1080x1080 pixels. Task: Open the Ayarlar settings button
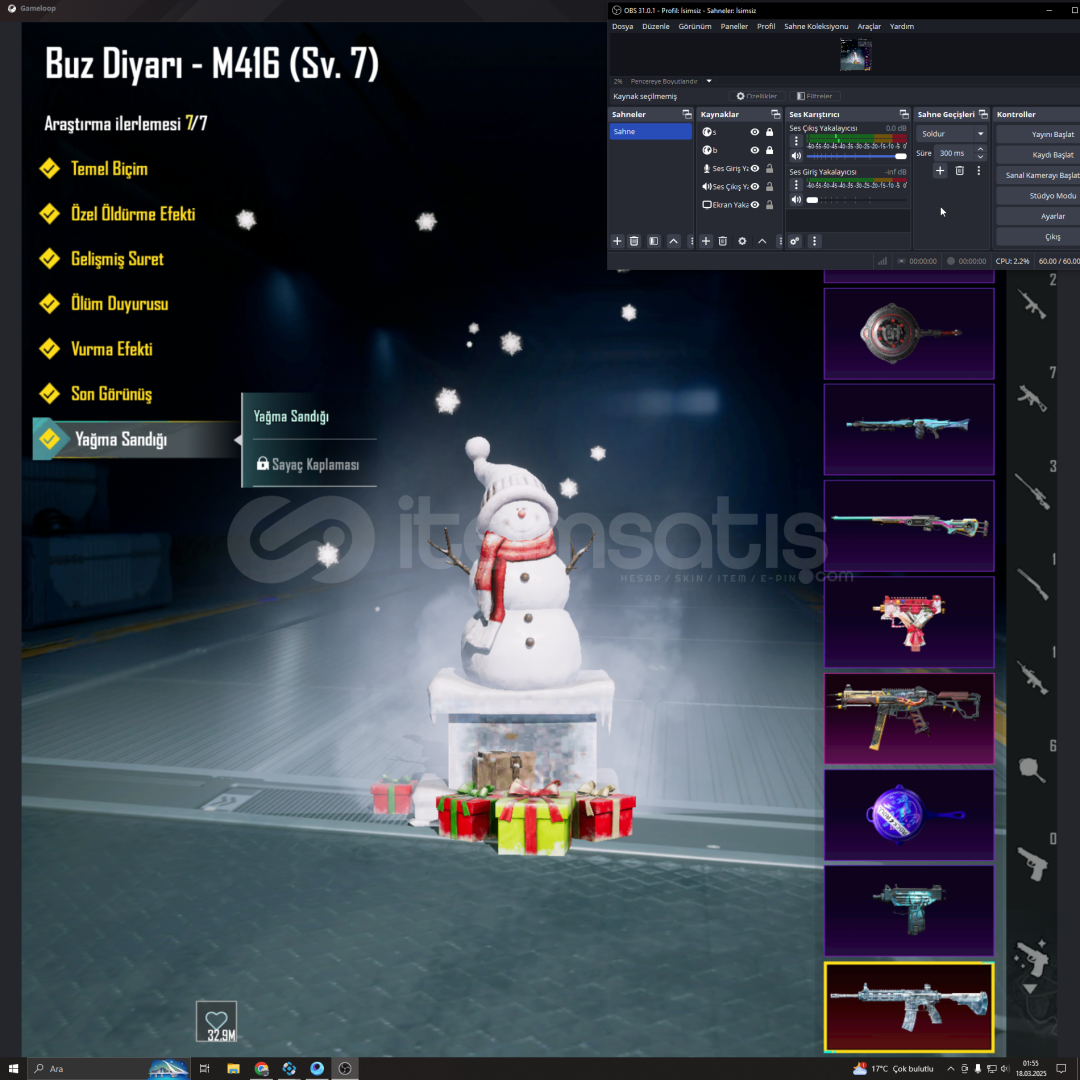click(x=1039, y=216)
